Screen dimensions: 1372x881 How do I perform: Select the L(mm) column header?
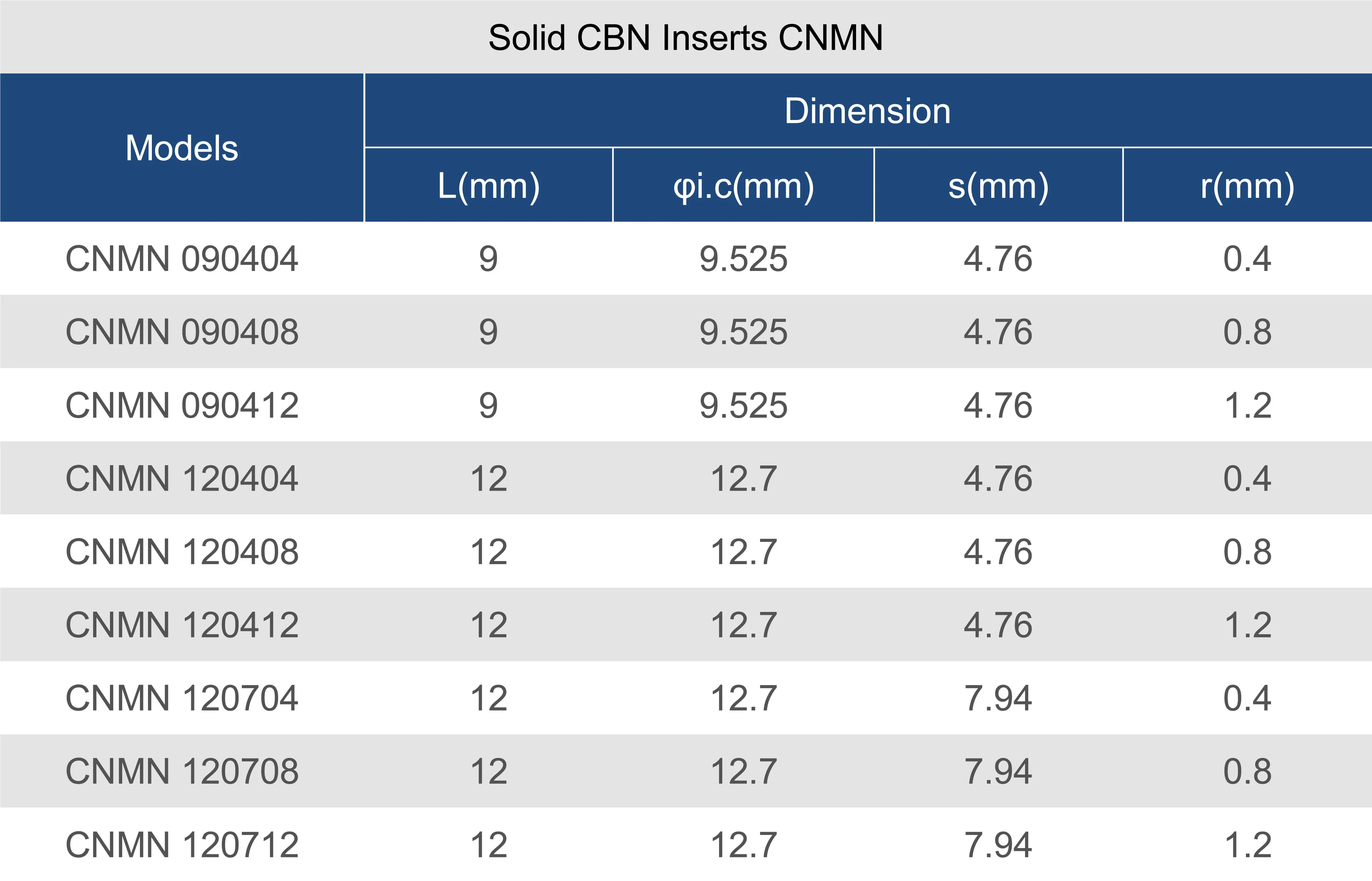coord(489,186)
